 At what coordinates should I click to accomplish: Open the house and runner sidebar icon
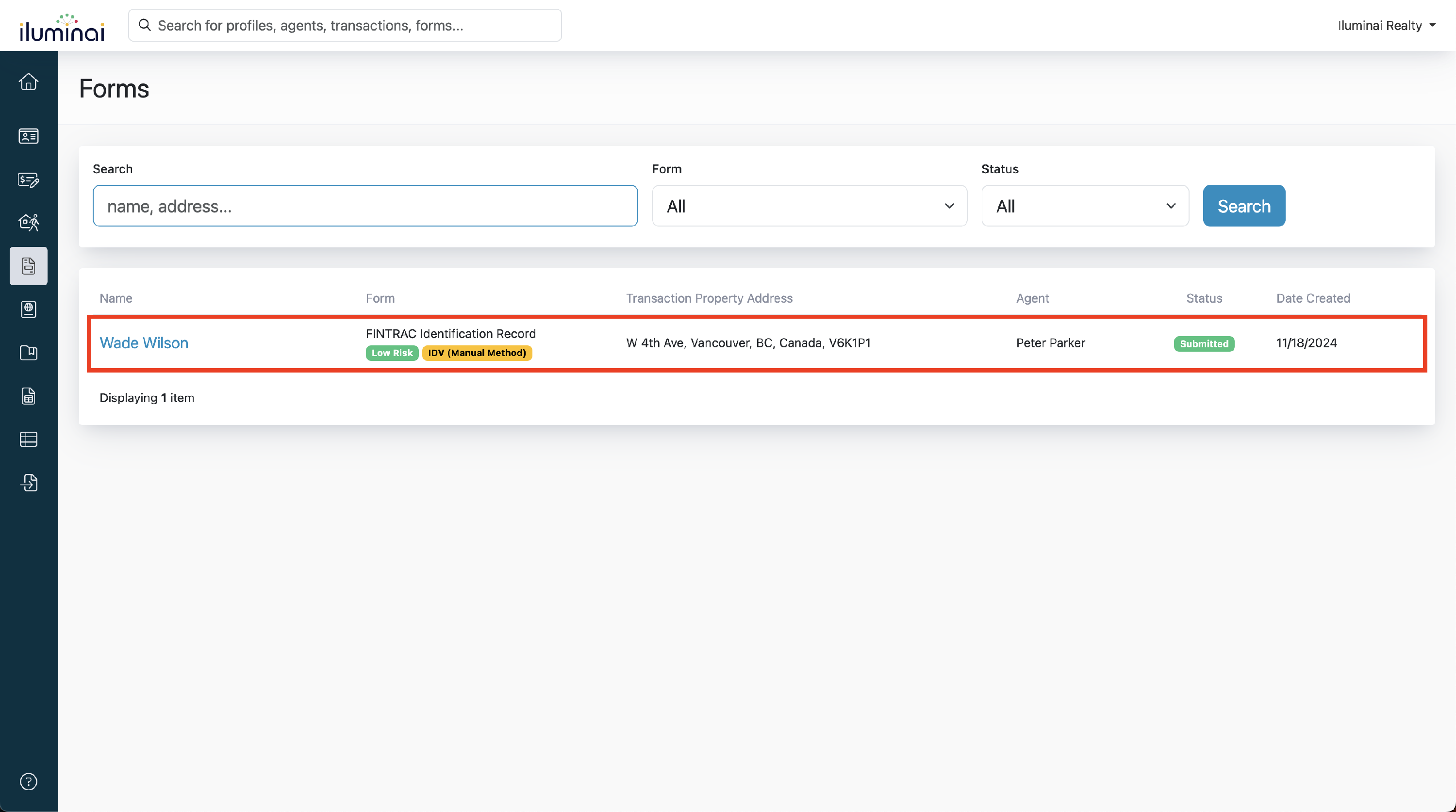tap(28, 223)
